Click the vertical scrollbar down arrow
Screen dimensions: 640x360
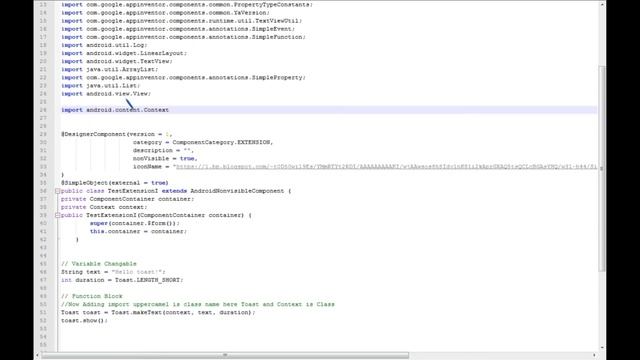point(602,348)
